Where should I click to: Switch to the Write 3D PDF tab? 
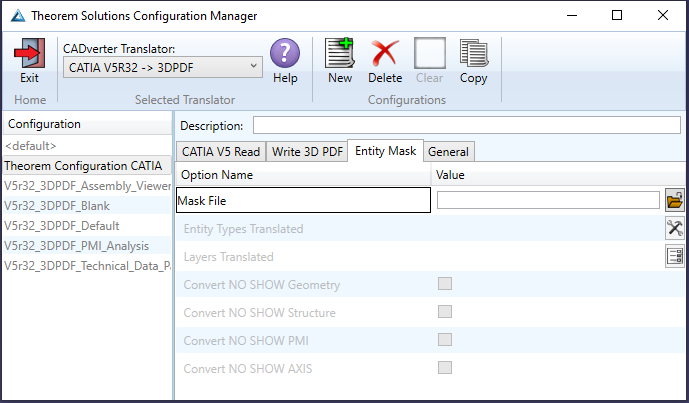(307, 152)
